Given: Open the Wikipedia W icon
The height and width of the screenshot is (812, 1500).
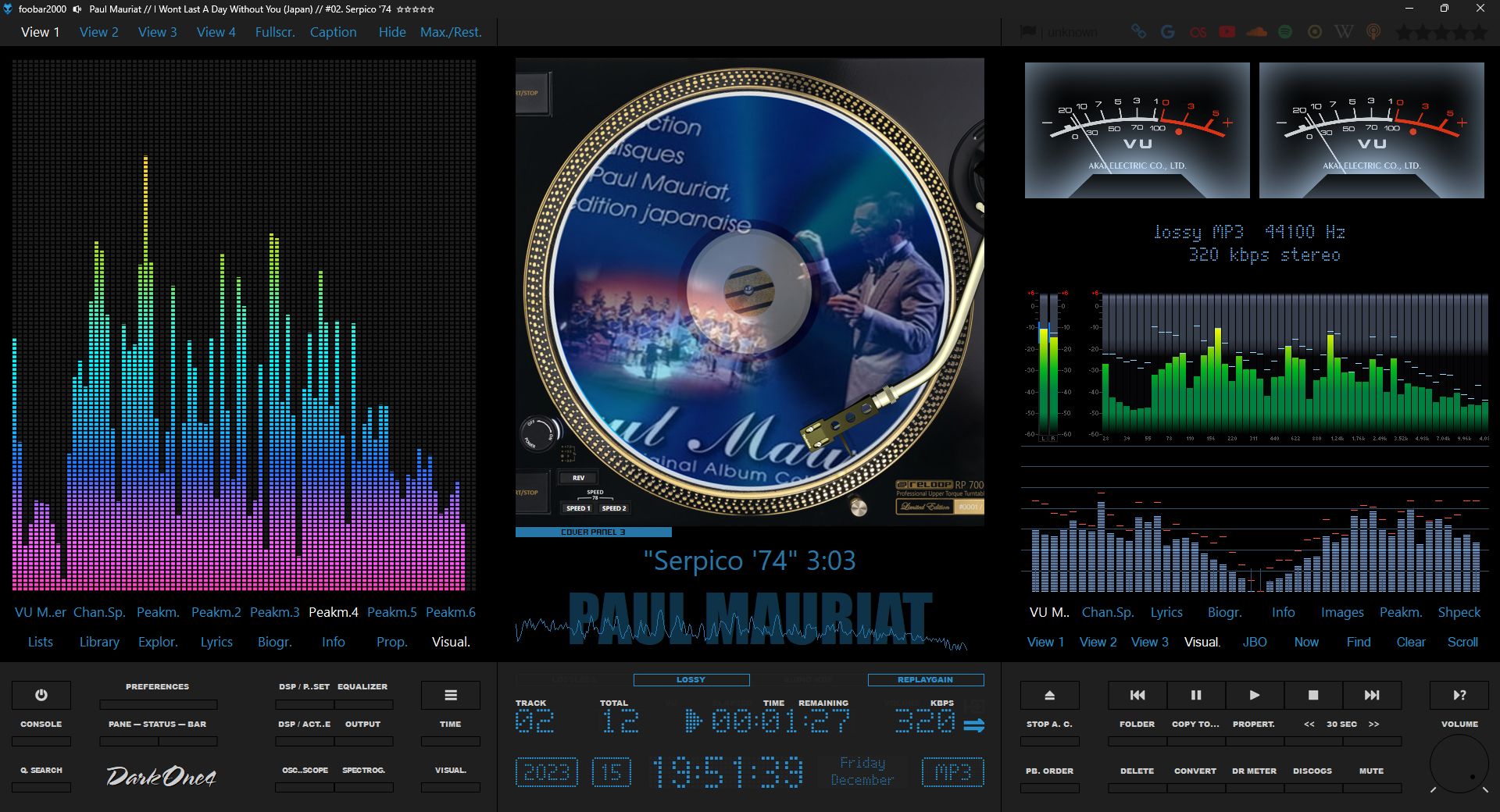Looking at the screenshot, I should click(1344, 32).
